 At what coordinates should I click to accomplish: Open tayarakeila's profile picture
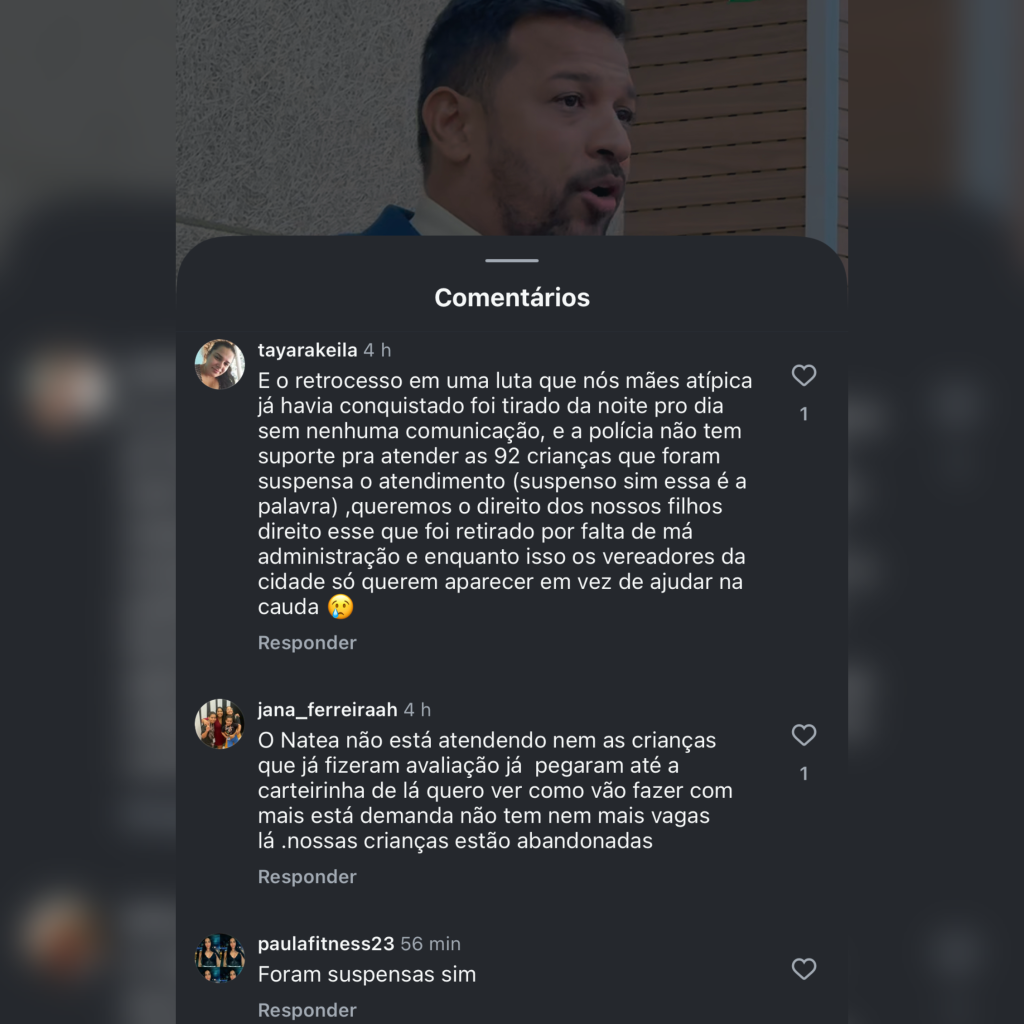pos(220,364)
